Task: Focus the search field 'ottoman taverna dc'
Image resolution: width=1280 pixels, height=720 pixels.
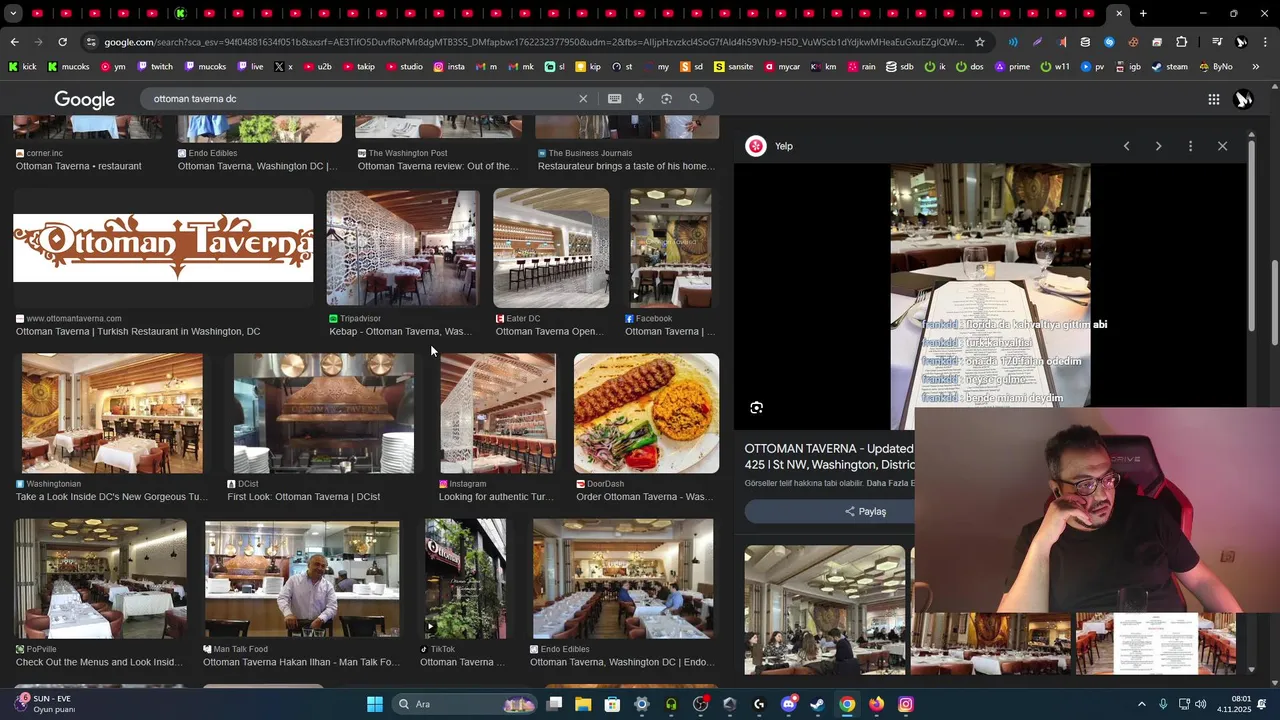Action: pyautogui.click(x=360, y=99)
